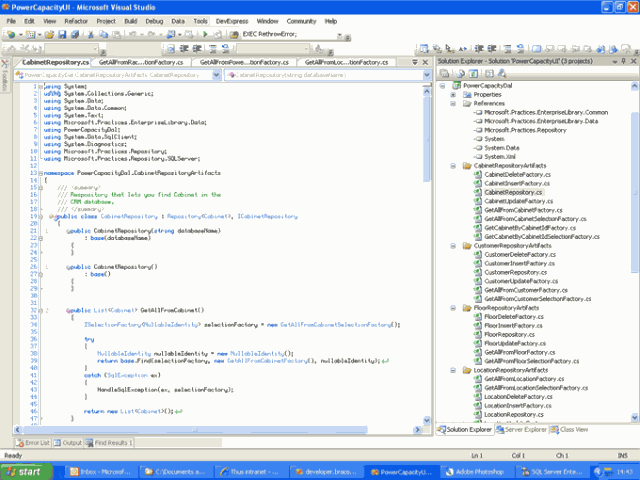This screenshot has height=480, width=640.
Task: Collapse the PowerCapacityDal project node
Action: click(442, 86)
